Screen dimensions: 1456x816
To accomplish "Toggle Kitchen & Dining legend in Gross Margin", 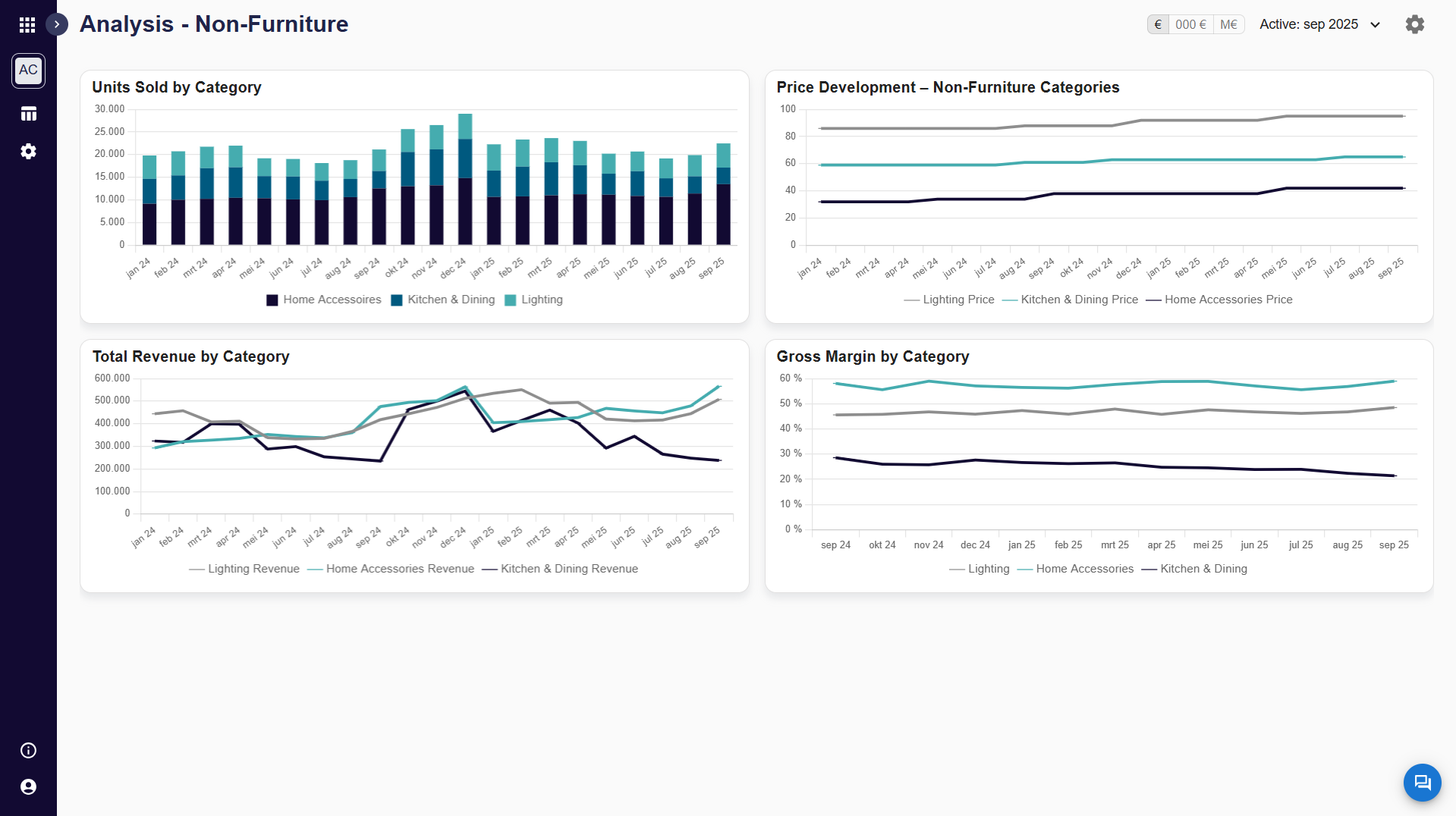I will [1194, 569].
